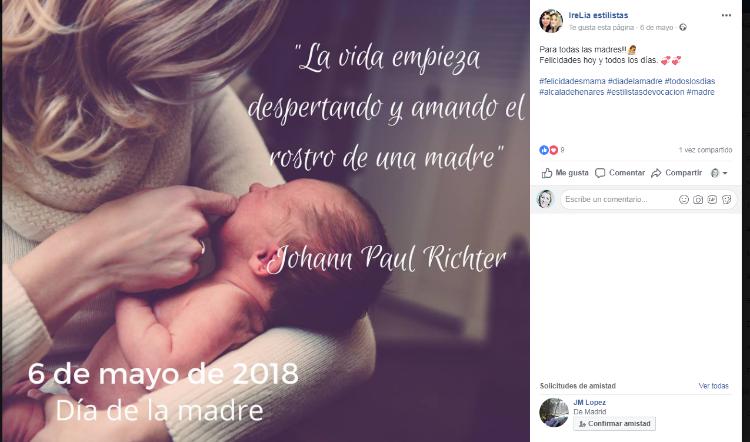Viewport: 750px width, 442px height.
Task: Open the Compartir share options
Action: point(677,173)
